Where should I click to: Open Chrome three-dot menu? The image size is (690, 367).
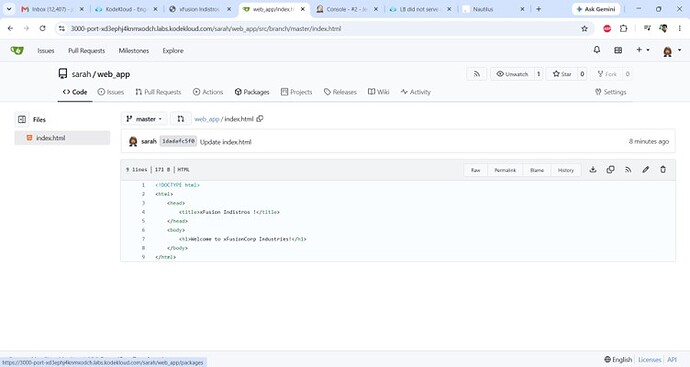click(680, 29)
